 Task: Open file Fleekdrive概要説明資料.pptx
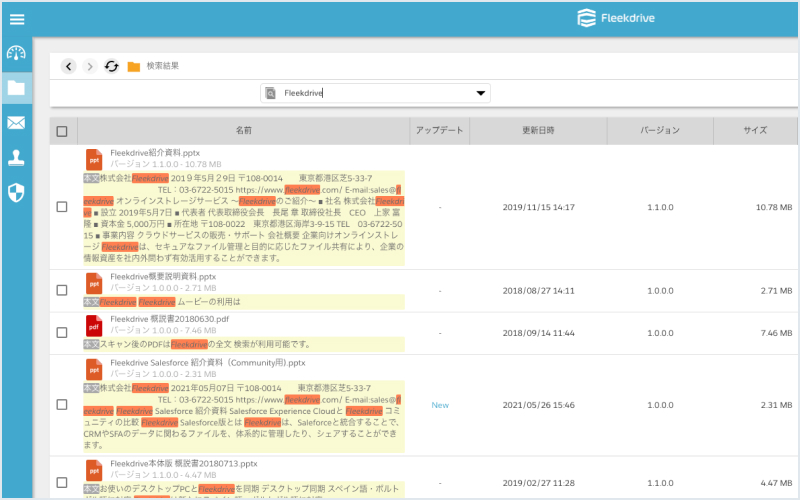(163, 277)
